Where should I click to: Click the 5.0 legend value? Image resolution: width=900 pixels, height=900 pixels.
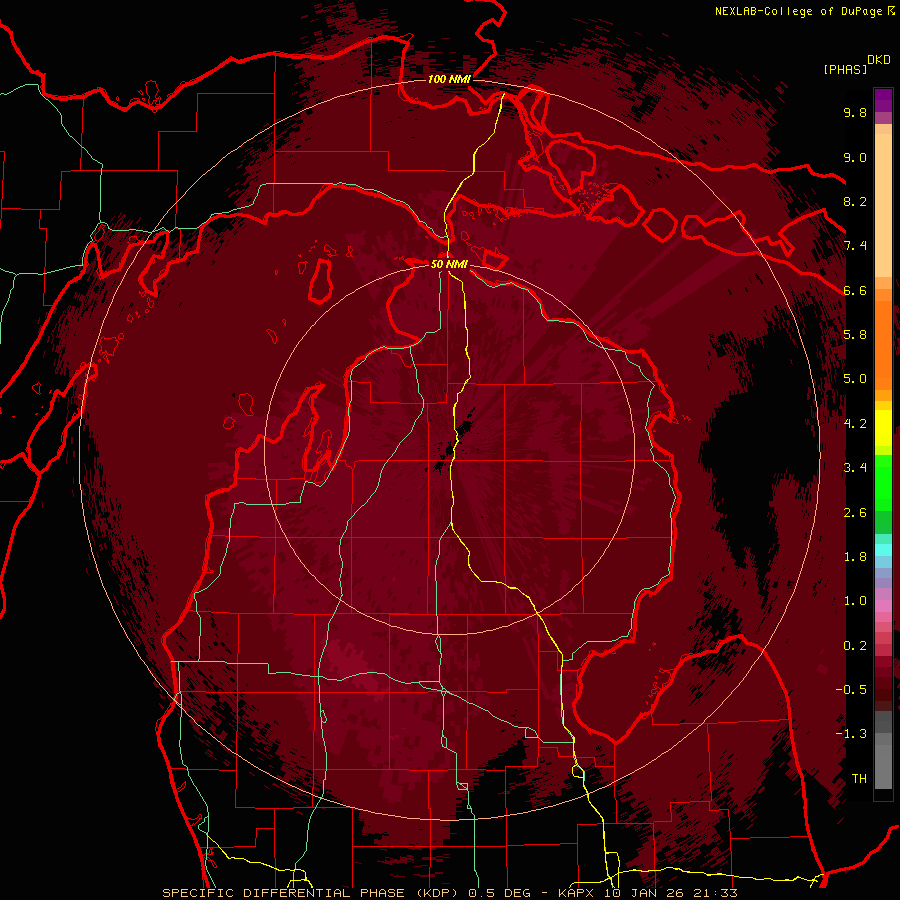855,379
